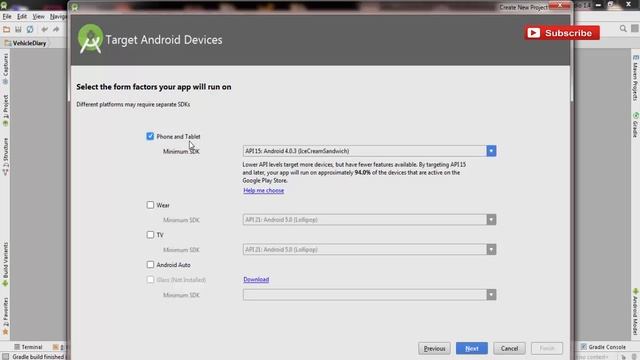Open Glass Minimum SDK dropdown arrow
The image size is (640, 360).
click(491, 295)
